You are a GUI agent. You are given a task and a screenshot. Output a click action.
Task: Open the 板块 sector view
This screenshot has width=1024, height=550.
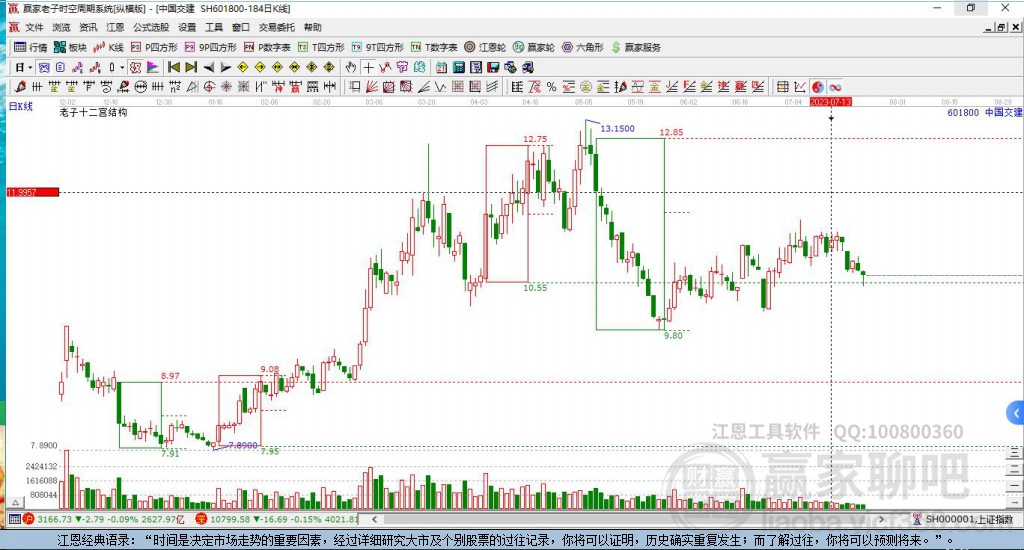(70, 47)
